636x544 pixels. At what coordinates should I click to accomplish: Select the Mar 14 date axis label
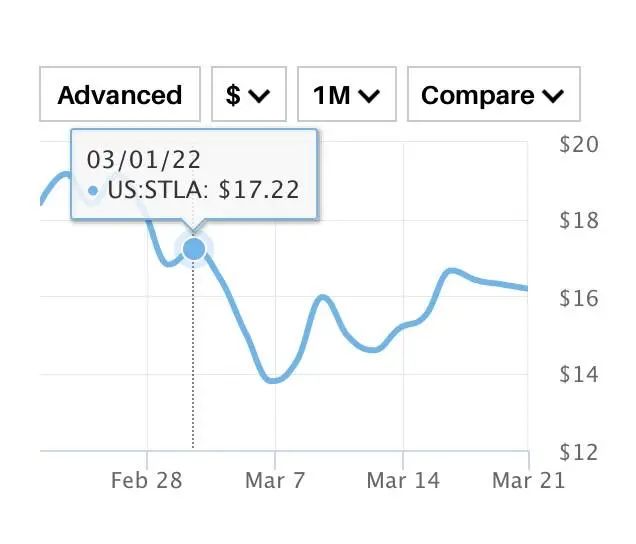403,481
